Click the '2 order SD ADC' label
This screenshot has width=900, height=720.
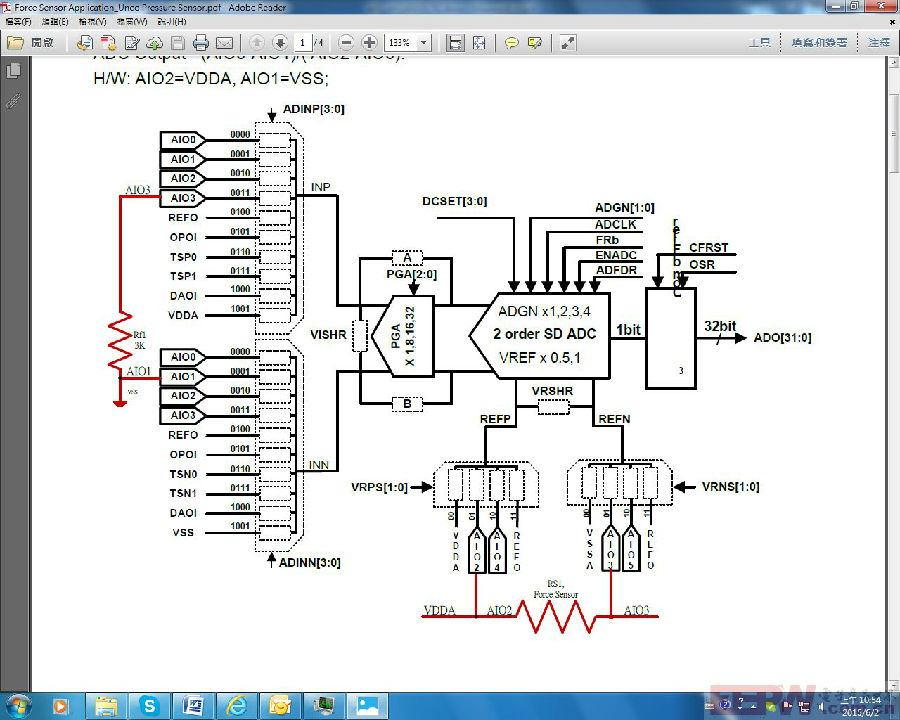[x=545, y=334]
